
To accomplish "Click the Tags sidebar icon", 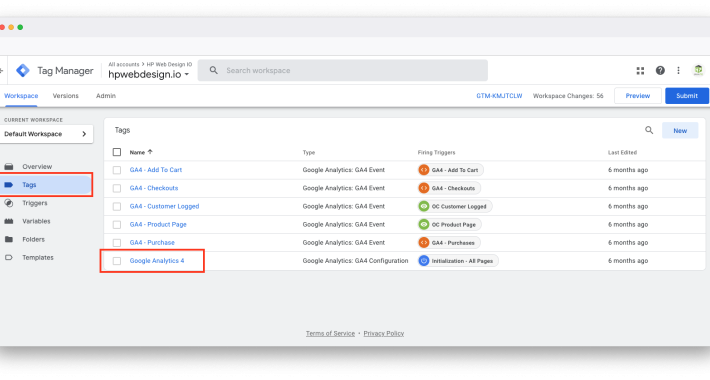I will [x=9, y=185].
